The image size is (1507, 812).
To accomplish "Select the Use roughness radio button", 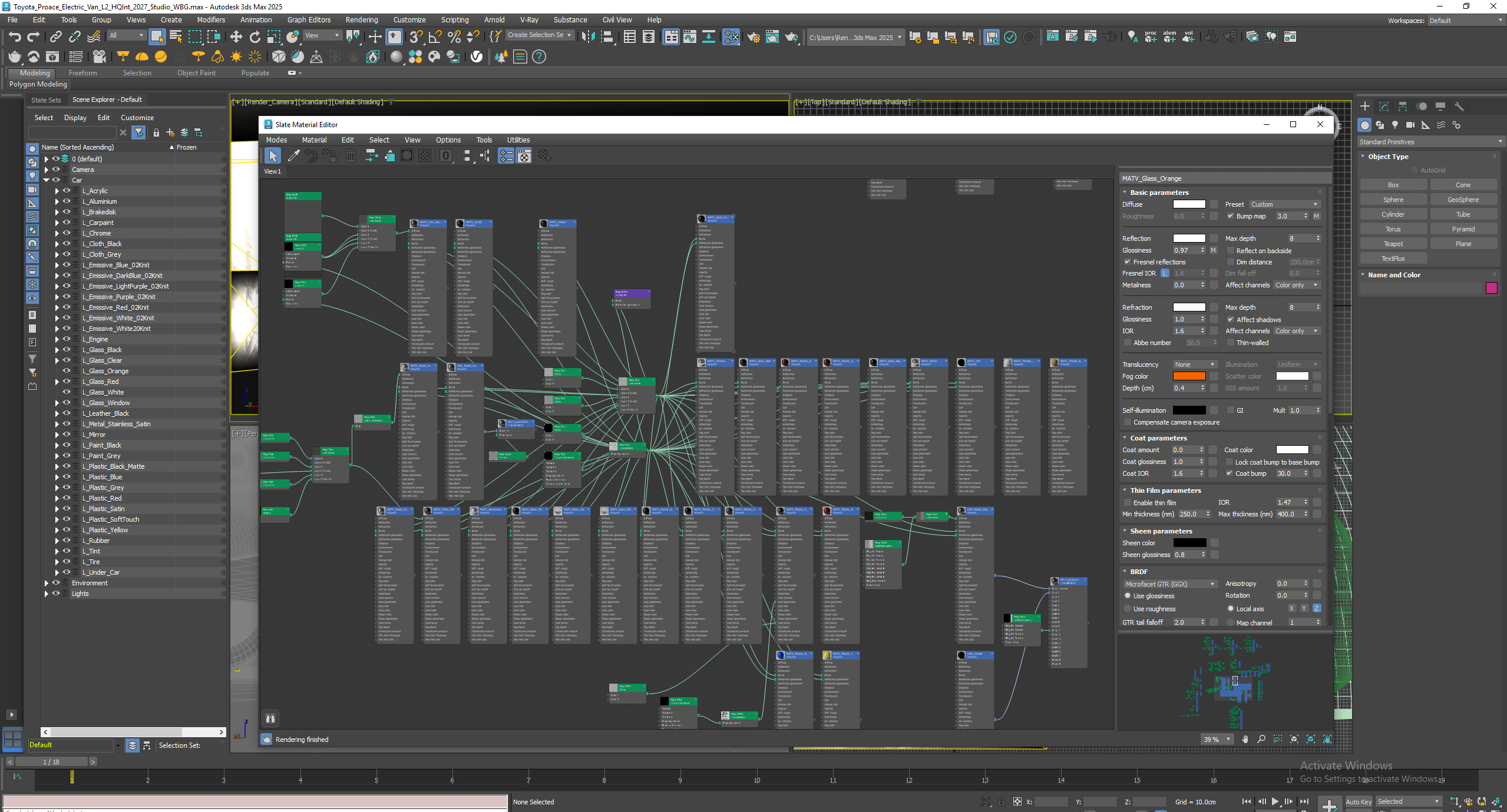I will (x=1127, y=609).
